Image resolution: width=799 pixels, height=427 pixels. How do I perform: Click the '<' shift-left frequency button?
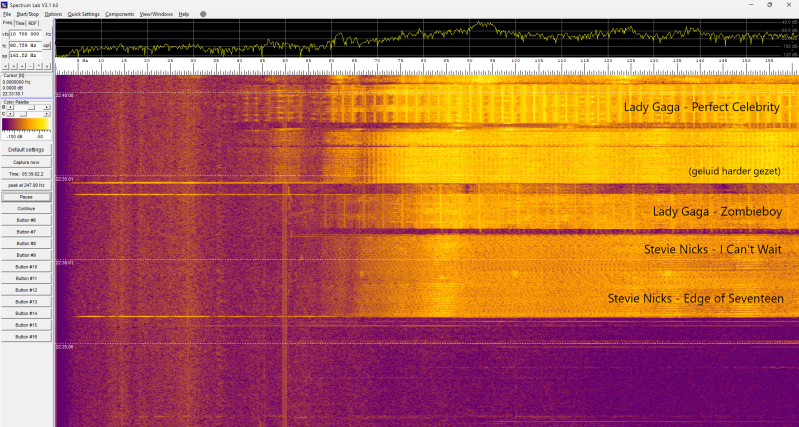point(5,66)
